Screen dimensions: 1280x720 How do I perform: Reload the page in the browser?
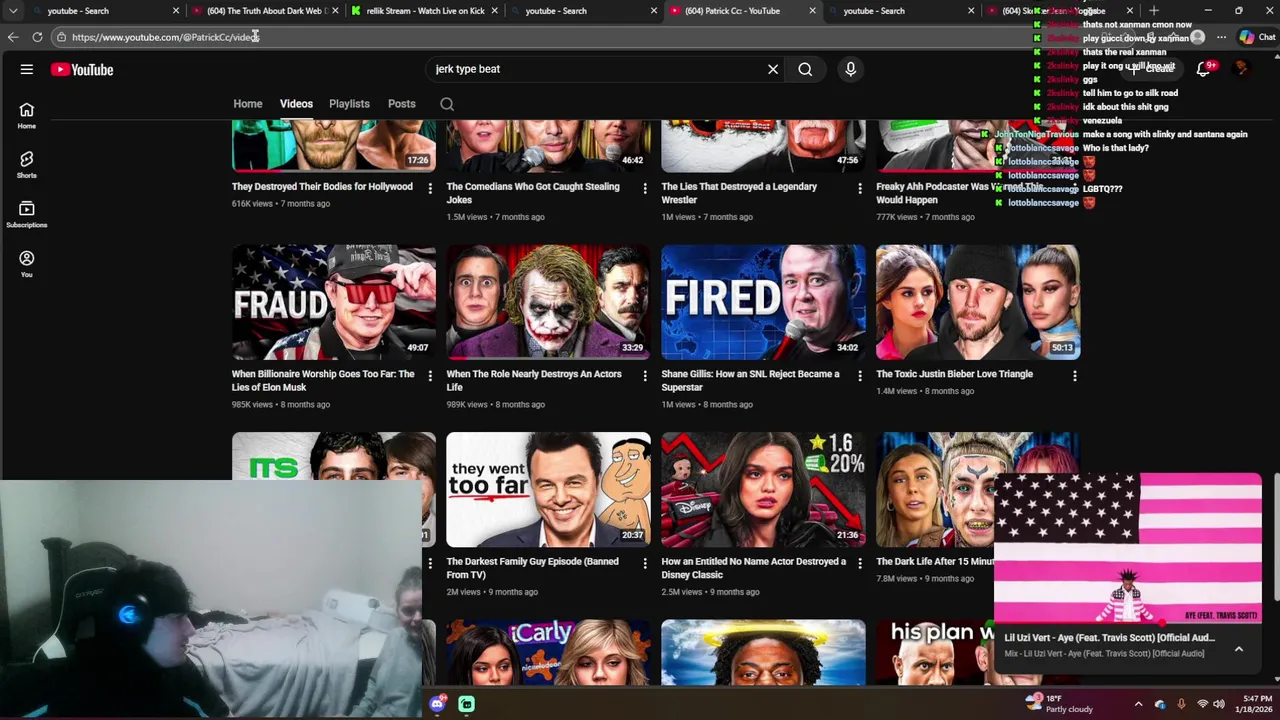tap(37, 37)
